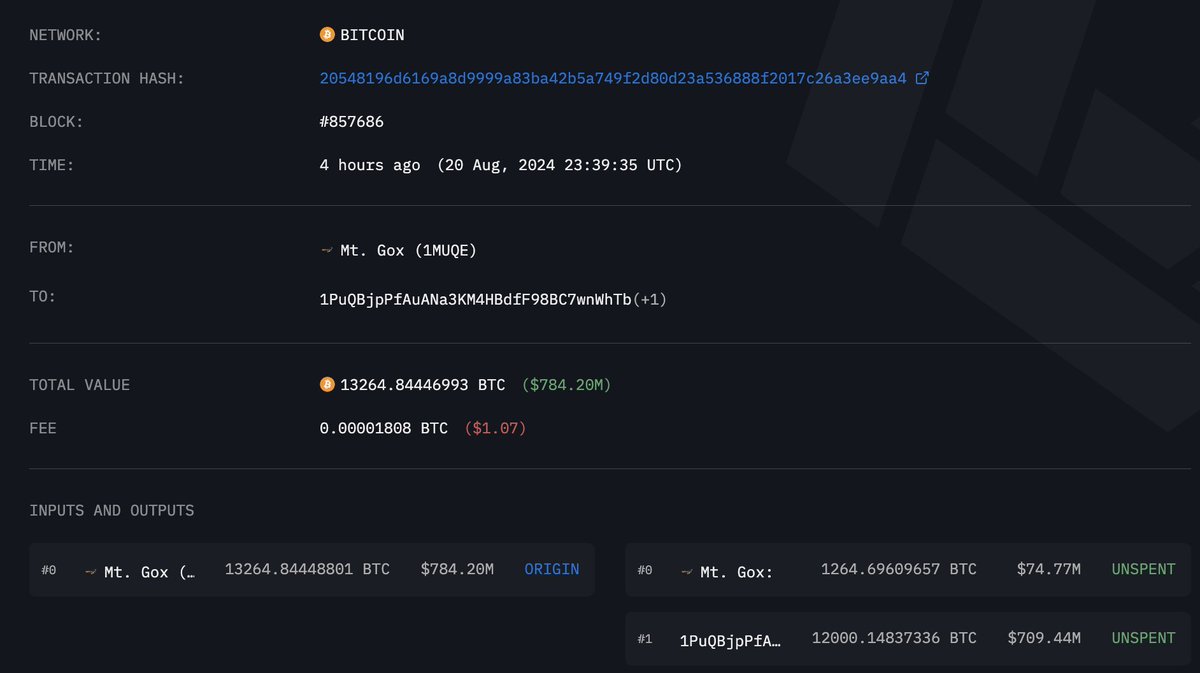The width and height of the screenshot is (1200, 673).
Task: Click the TIME: label
Action: (x=52, y=165)
